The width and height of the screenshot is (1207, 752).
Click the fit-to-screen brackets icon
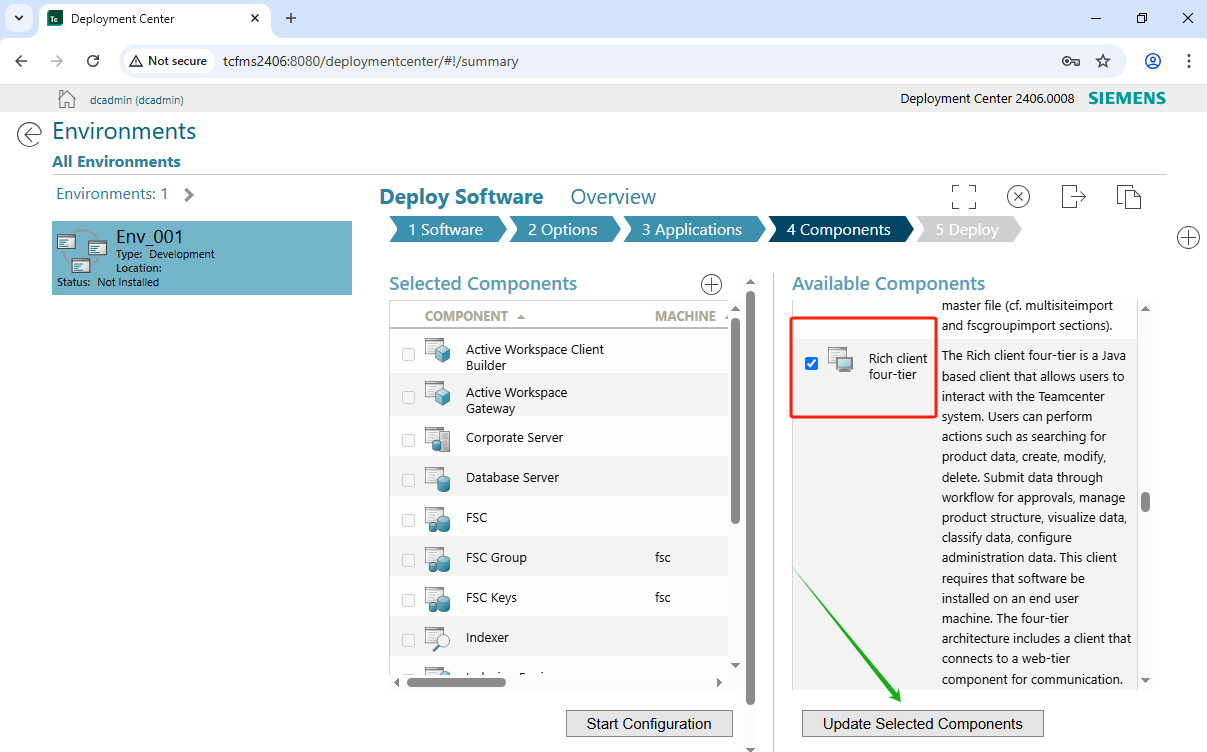963,196
